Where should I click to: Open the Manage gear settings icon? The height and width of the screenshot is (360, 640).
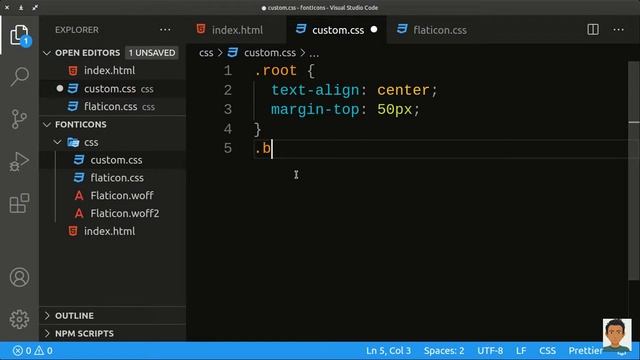click(x=19, y=319)
